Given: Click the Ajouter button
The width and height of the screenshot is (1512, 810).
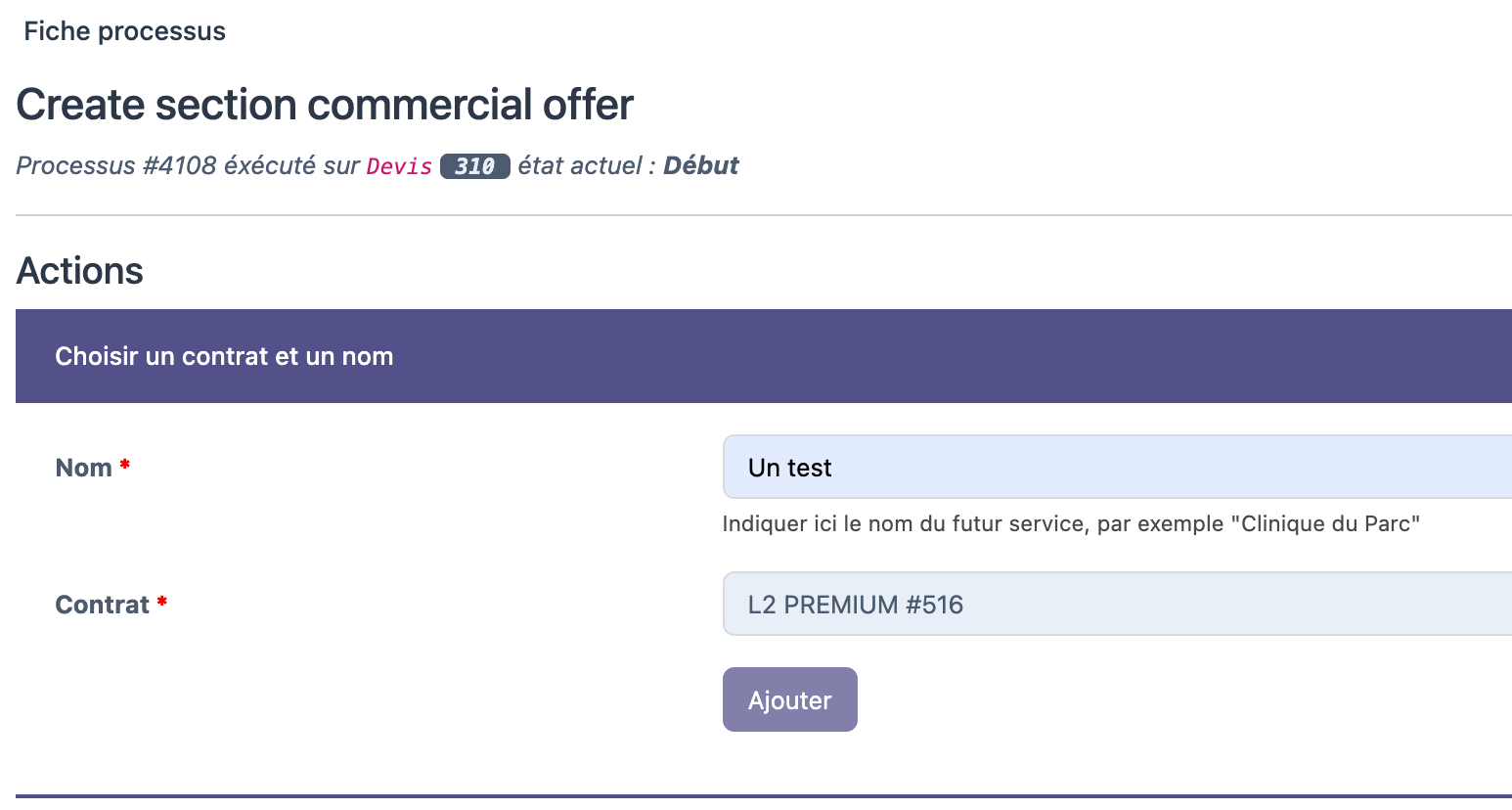Looking at the screenshot, I should tap(789, 699).
